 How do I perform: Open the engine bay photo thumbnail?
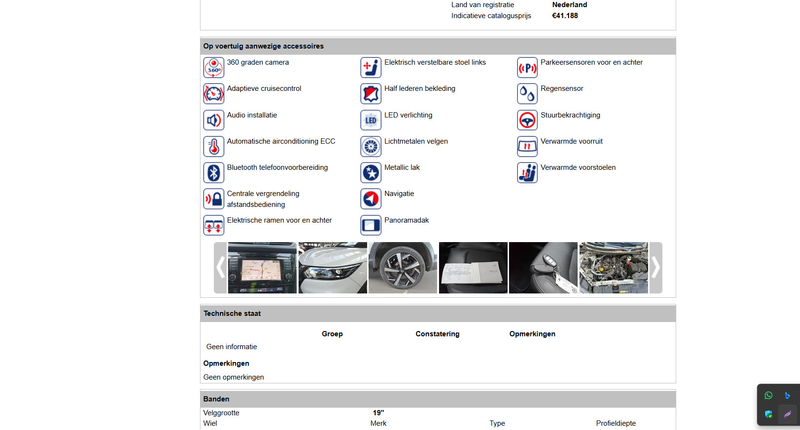(614, 268)
